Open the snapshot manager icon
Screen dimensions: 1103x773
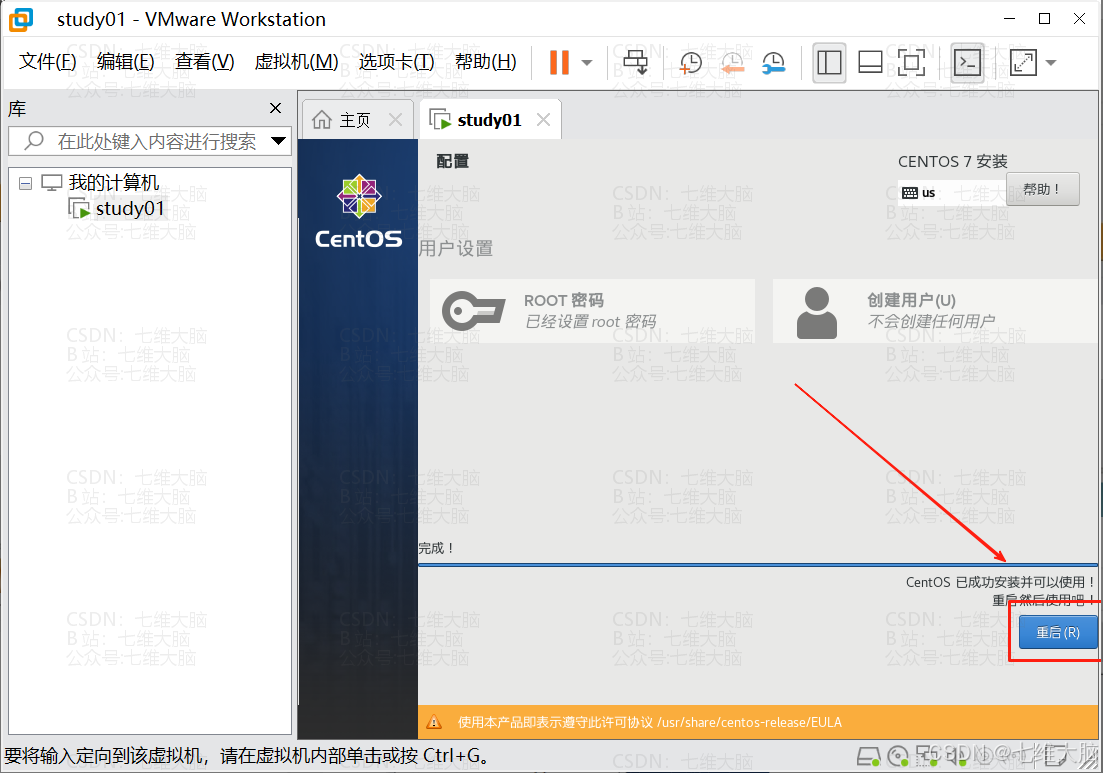point(773,63)
